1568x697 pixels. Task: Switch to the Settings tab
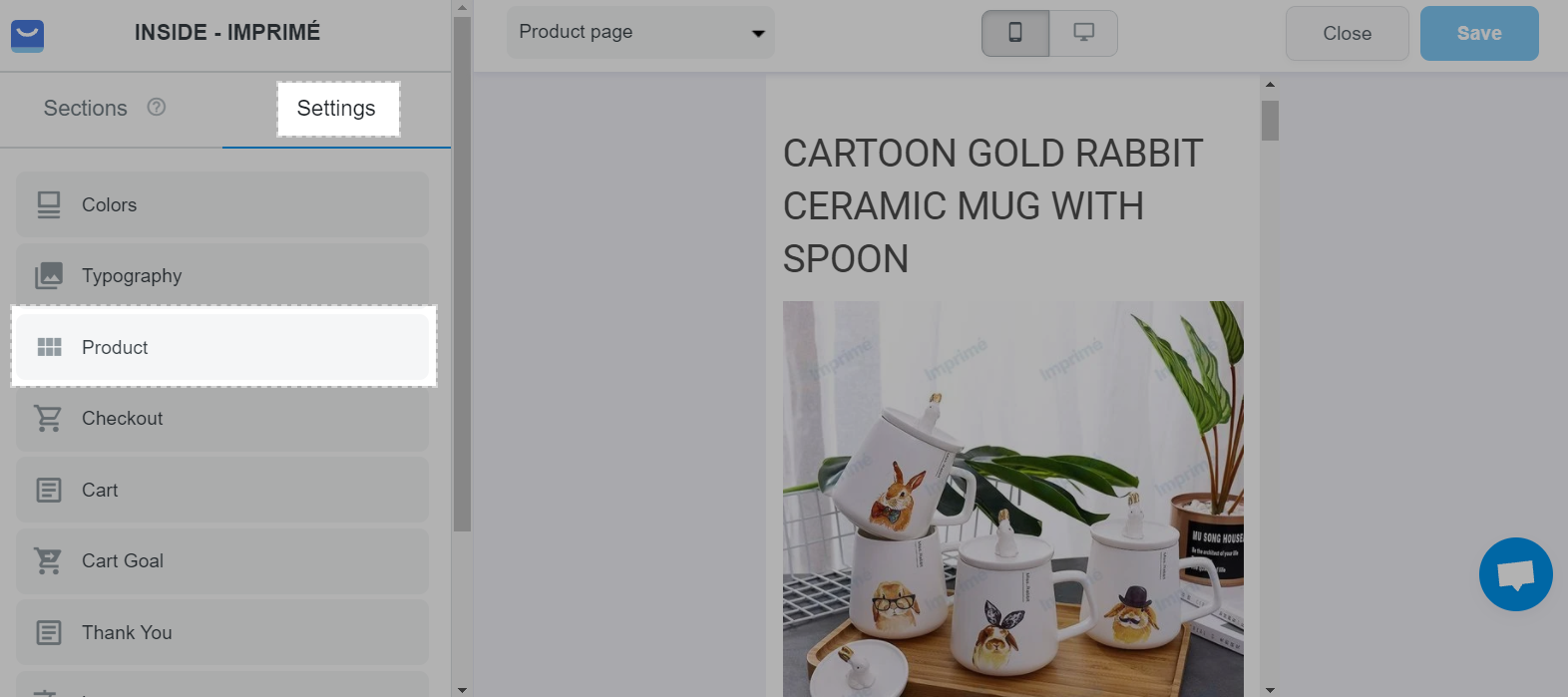(337, 109)
